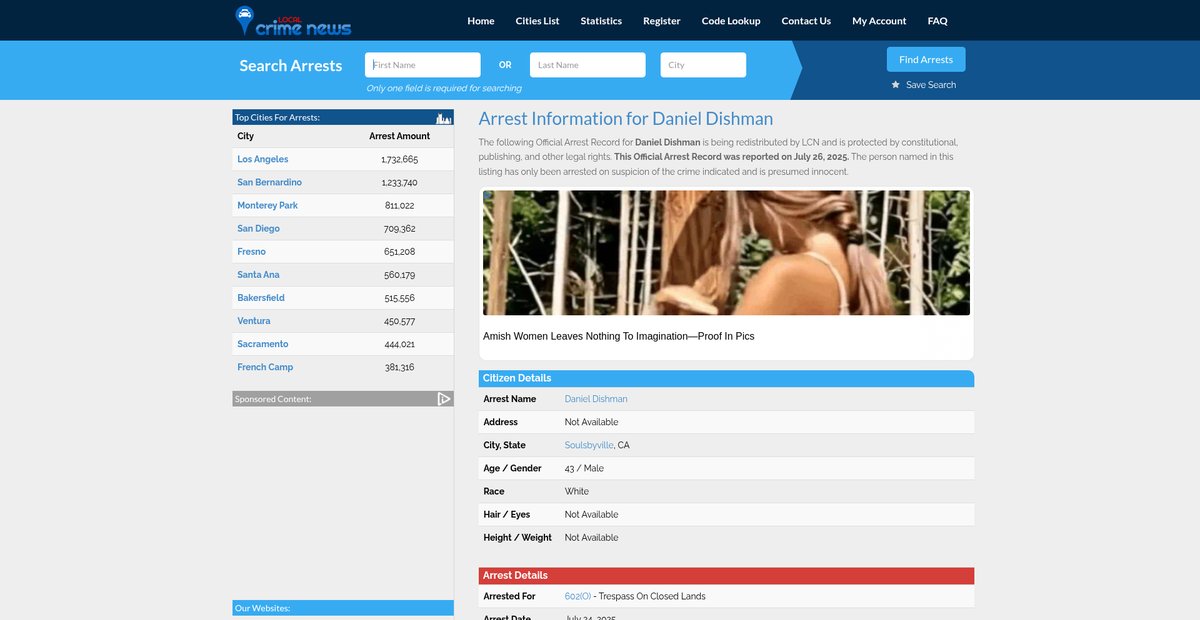The image size is (1200, 620).
Task: Open the Bakersfield city link
Action: [261, 297]
